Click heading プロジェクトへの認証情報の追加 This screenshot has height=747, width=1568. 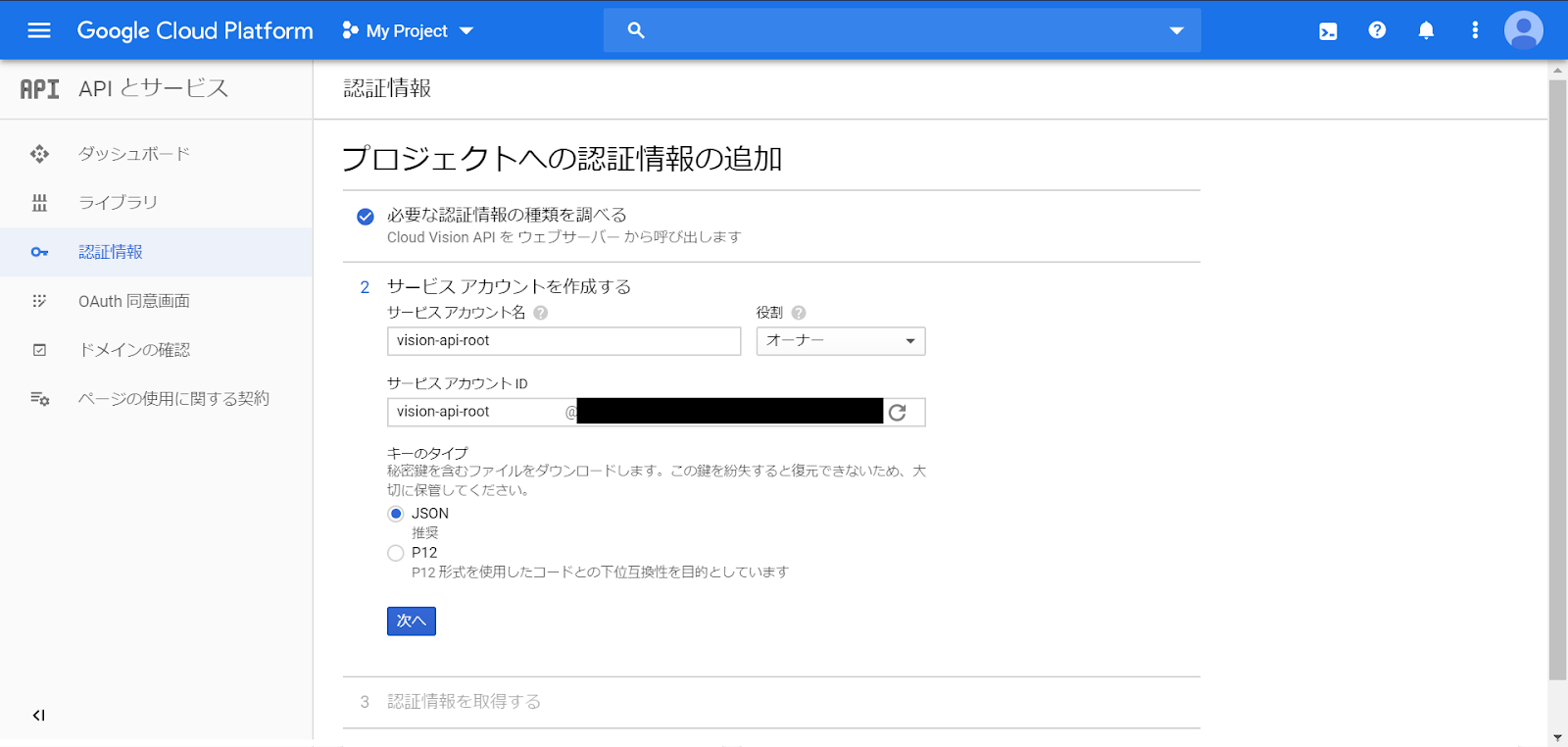tap(563, 159)
